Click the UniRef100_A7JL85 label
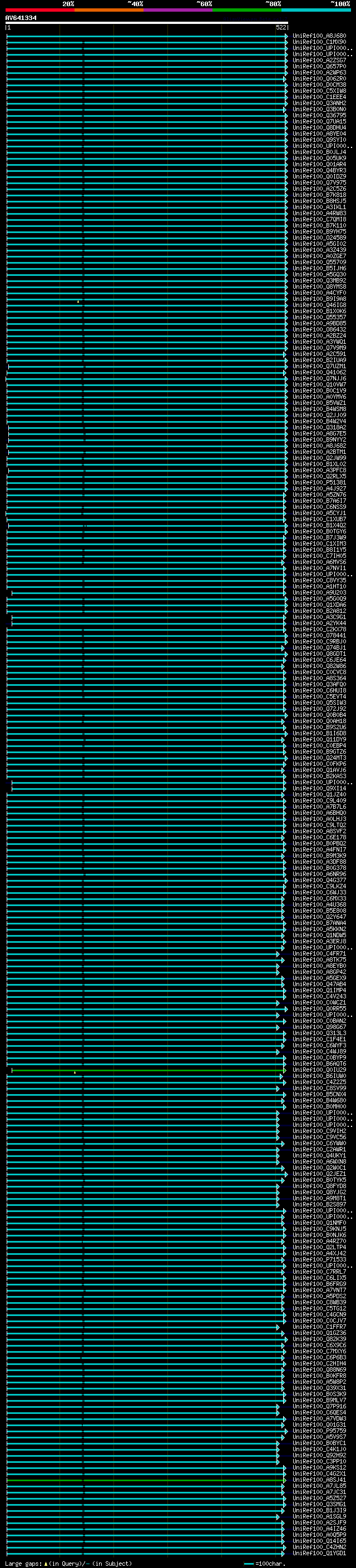 coord(319,1486)
